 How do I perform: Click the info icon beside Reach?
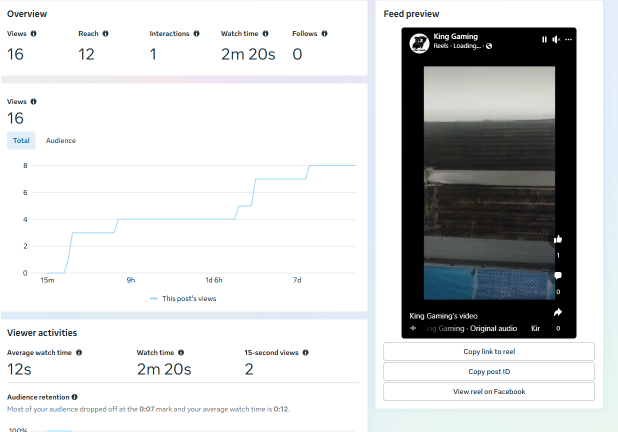point(105,34)
